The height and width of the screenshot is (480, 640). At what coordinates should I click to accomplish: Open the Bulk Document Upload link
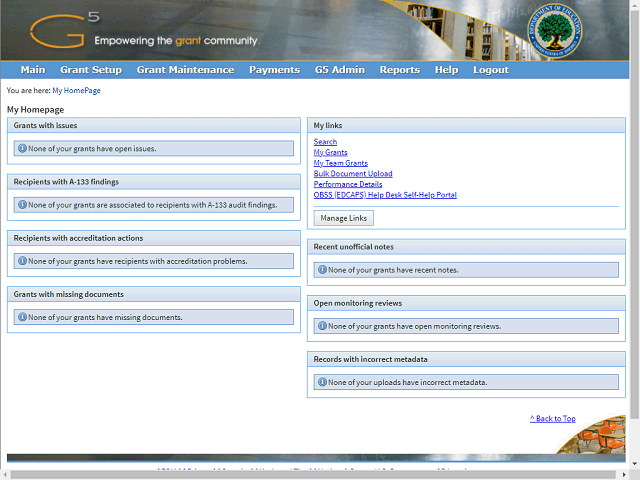click(353, 173)
